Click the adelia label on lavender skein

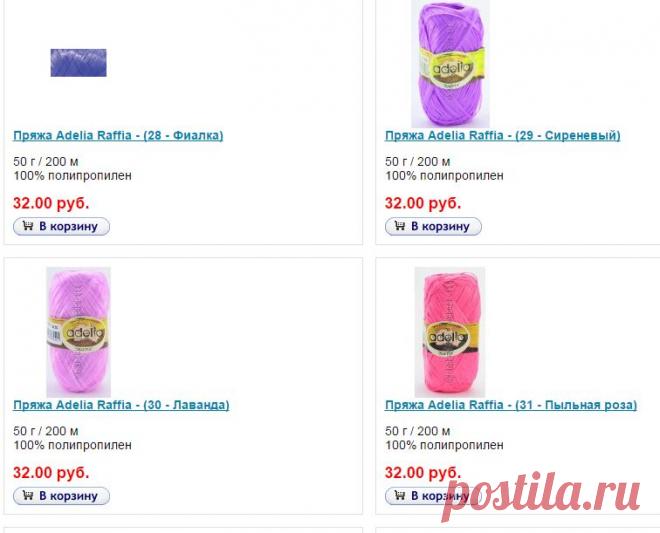(79, 333)
